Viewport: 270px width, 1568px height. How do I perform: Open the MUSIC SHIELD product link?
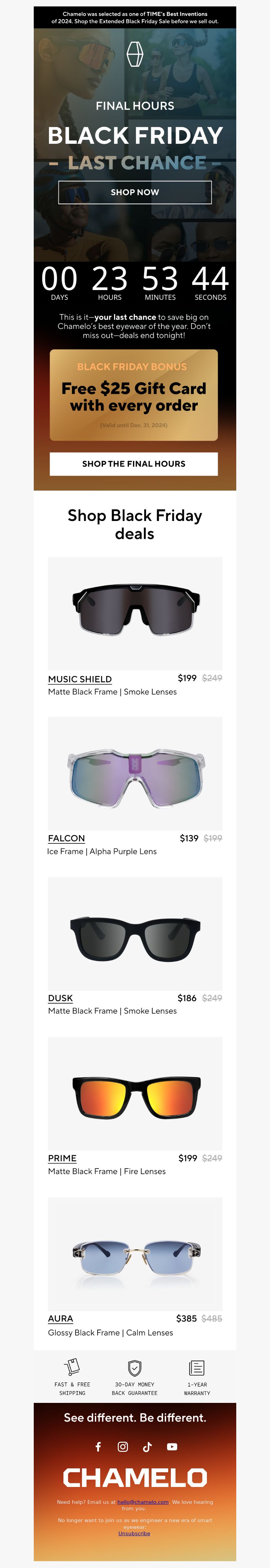pyautogui.click(x=80, y=679)
